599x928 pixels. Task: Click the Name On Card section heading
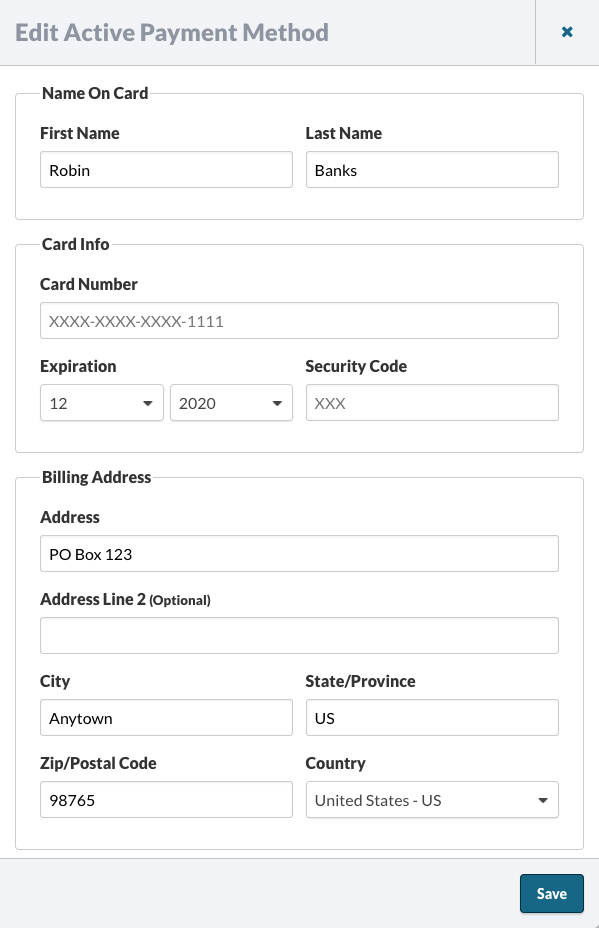[95, 94]
